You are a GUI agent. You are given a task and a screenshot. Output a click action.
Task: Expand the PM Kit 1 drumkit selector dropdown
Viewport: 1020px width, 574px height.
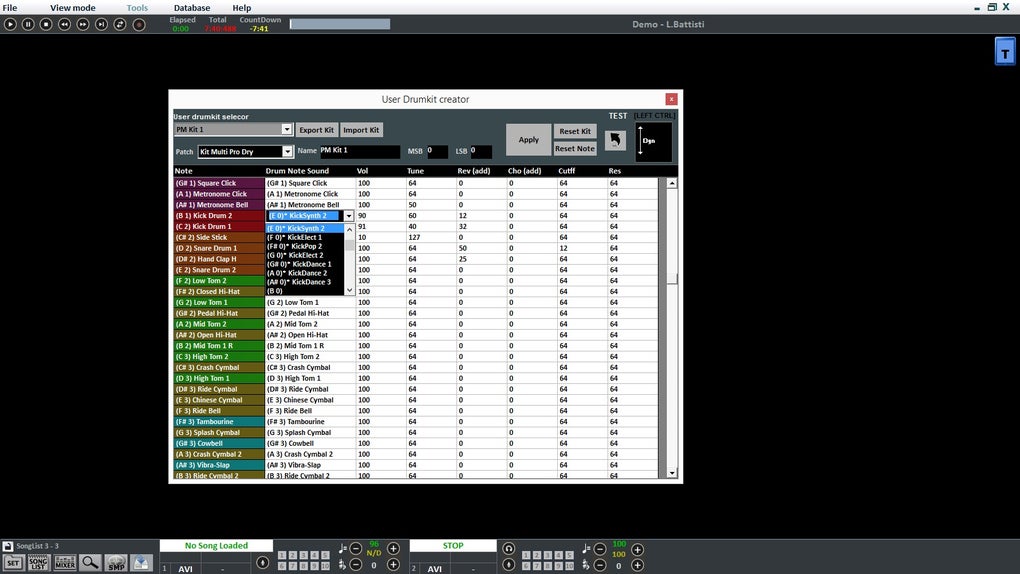click(x=286, y=129)
